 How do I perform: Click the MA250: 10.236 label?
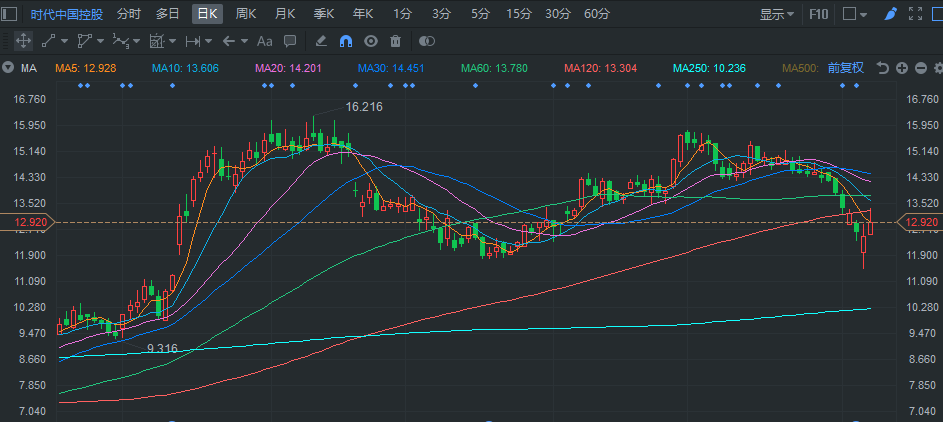(710, 69)
